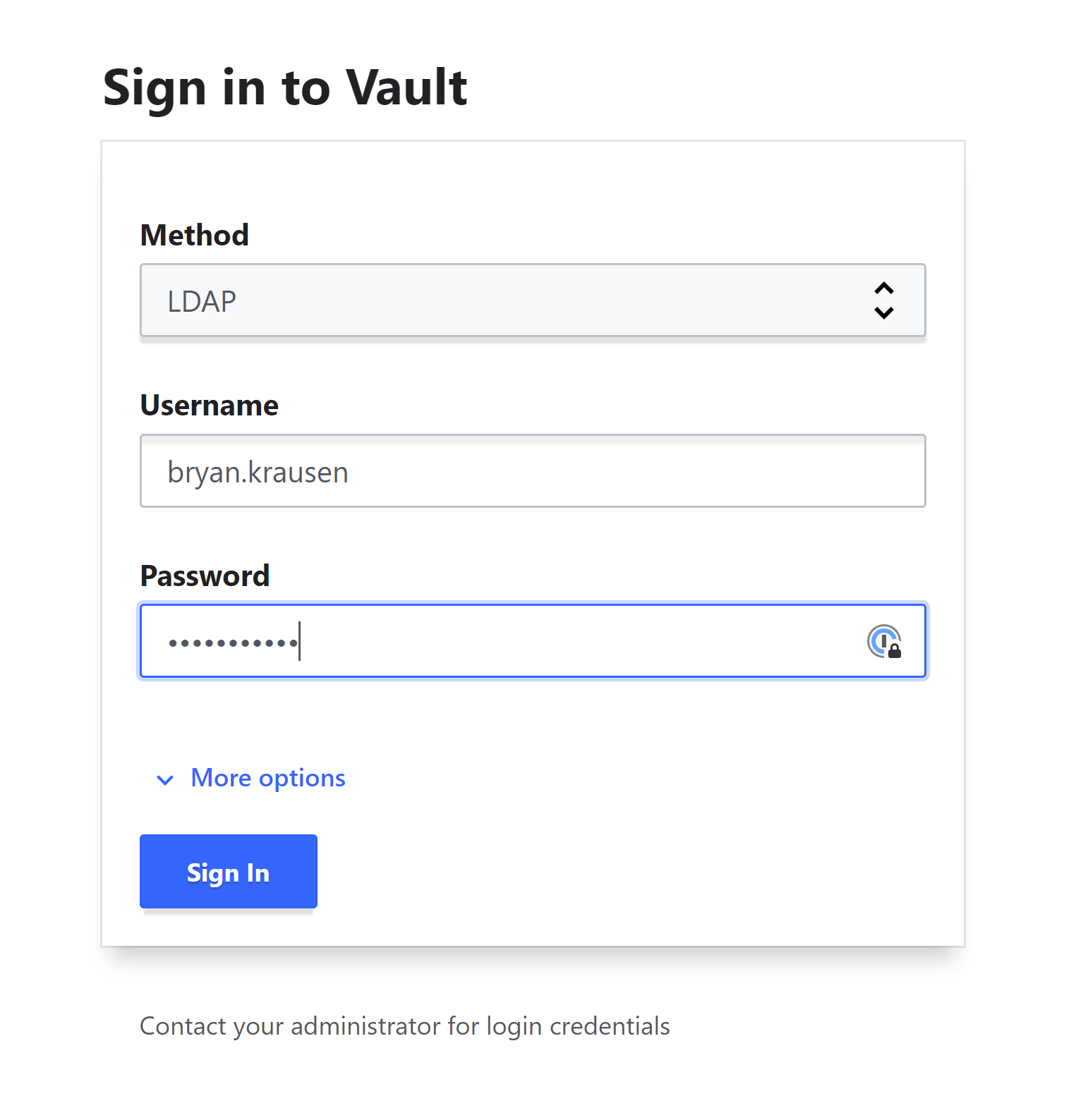This screenshot has width=1076, height=1120.
Task: Focus the Username input field
Action: 533,471
